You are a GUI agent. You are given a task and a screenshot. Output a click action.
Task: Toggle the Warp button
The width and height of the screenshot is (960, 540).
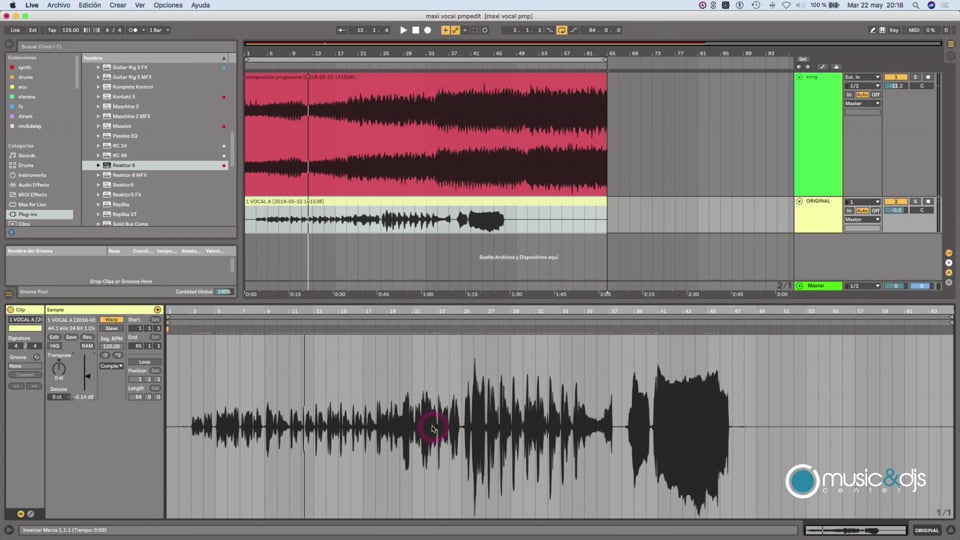[x=111, y=320]
